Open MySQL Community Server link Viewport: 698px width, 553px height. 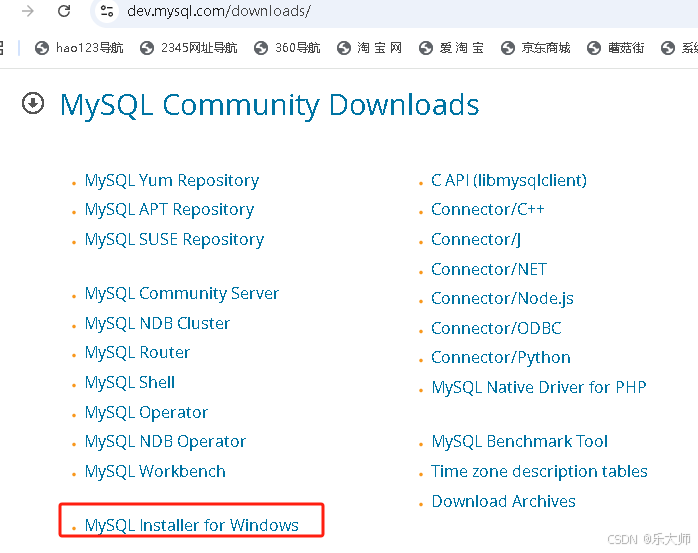click(x=182, y=294)
